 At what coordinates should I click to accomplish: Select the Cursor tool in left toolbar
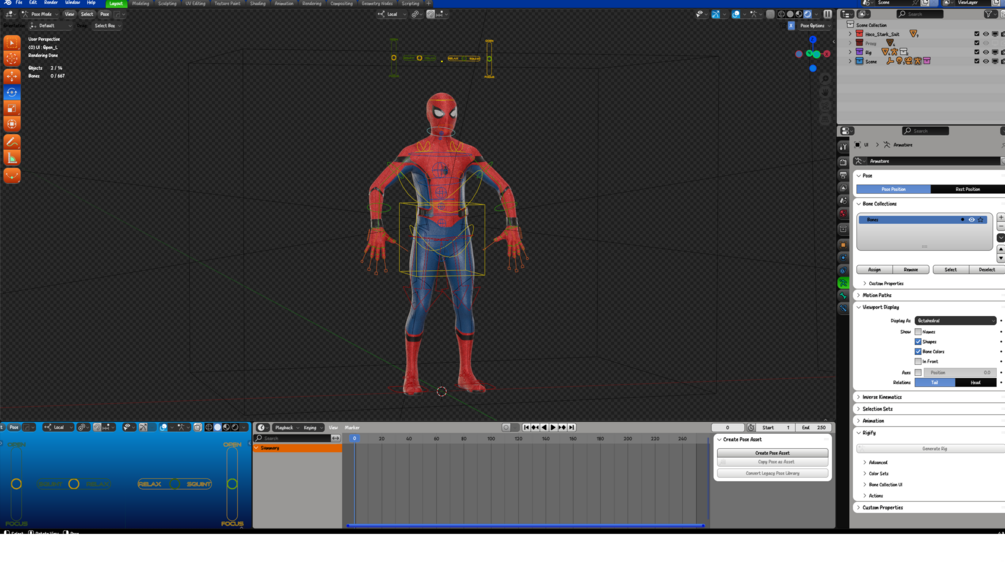click(12, 59)
